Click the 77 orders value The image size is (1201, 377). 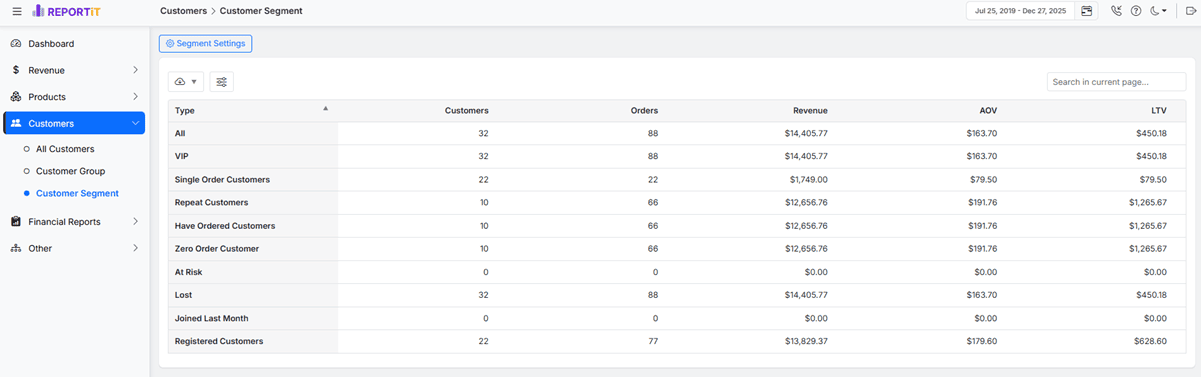653,341
